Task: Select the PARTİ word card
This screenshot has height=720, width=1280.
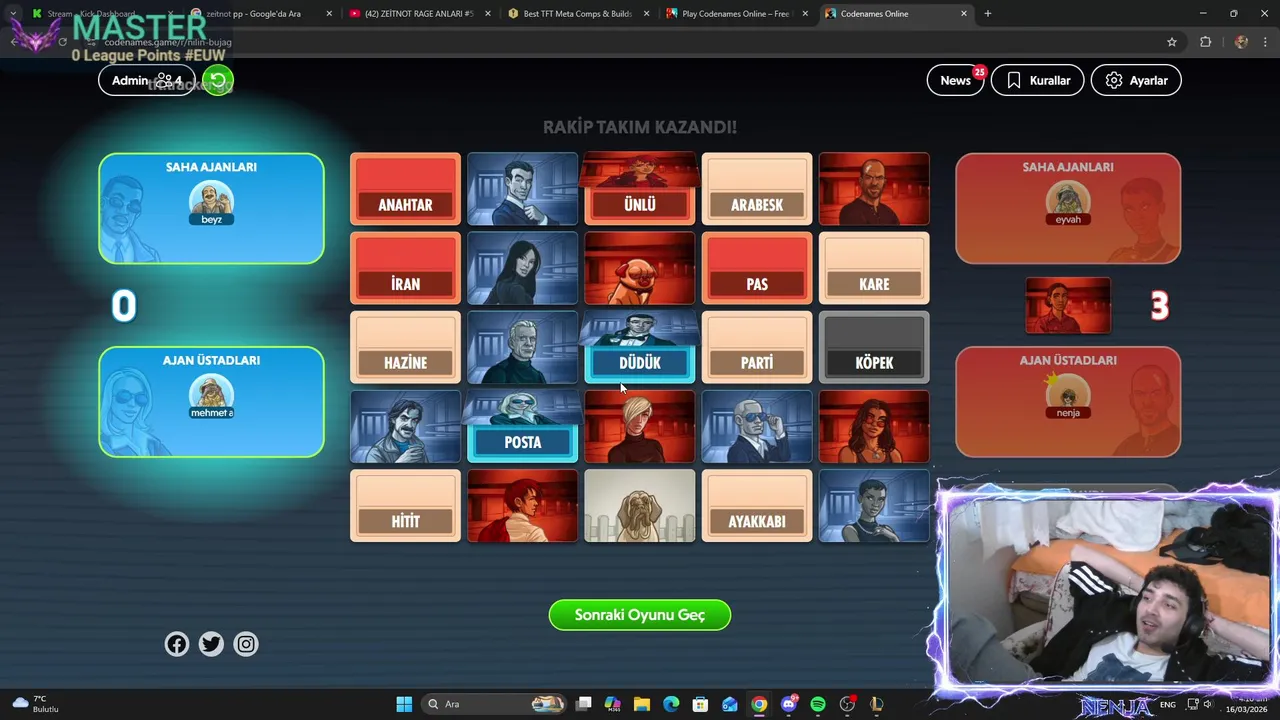Action: pyautogui.click(x=757, y=347)
